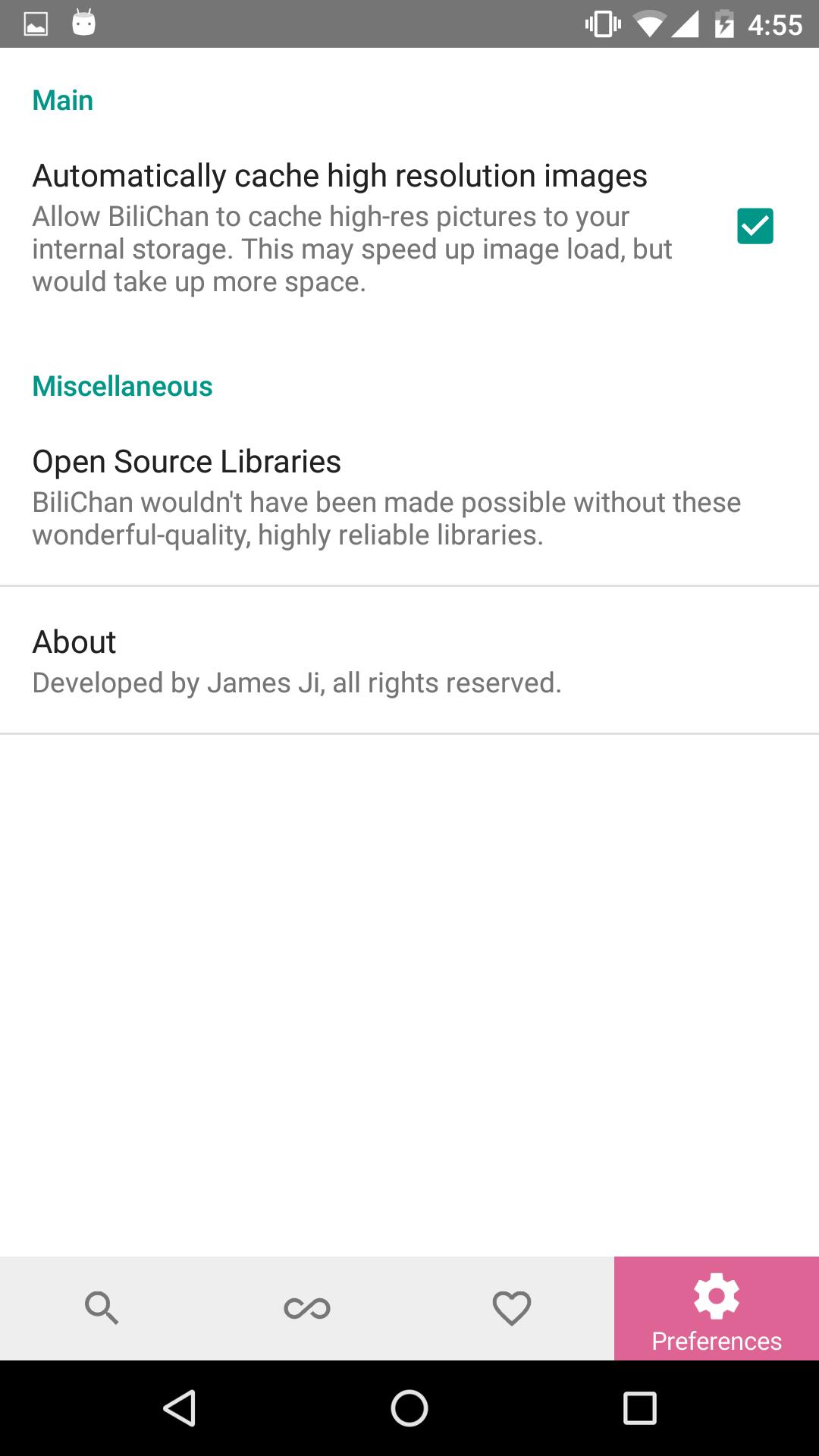Tap the Wi-Fi signal status icon
Image resolution: width=819 pixels, height=1456 pixels.
[x=648, y=24]
